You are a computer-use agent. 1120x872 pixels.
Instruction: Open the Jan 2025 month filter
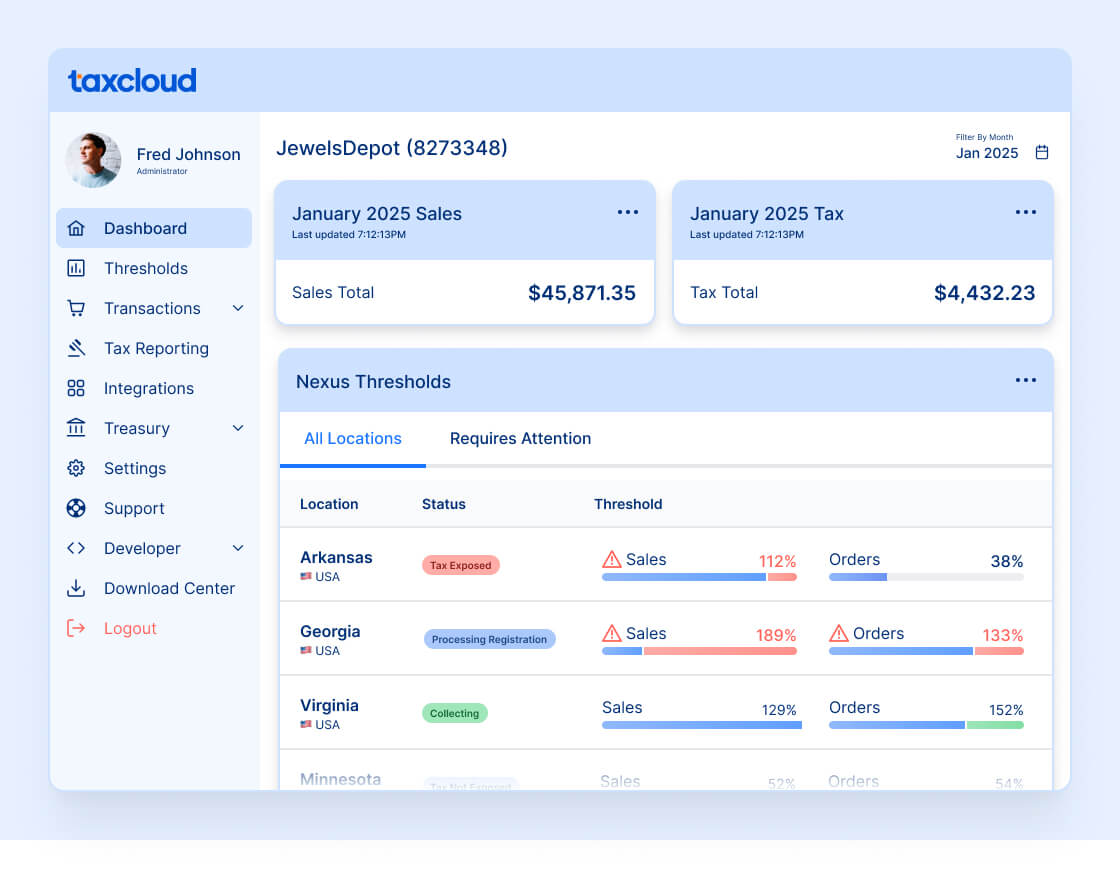tap(1001, 147)
